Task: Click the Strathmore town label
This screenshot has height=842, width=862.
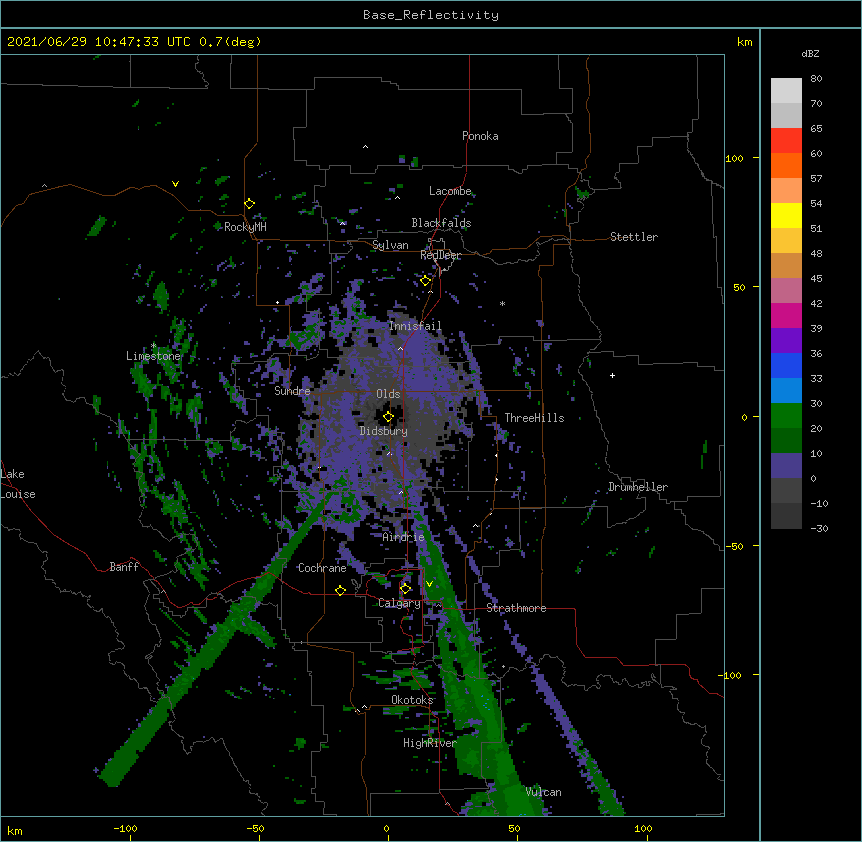Action: (516, 608)
